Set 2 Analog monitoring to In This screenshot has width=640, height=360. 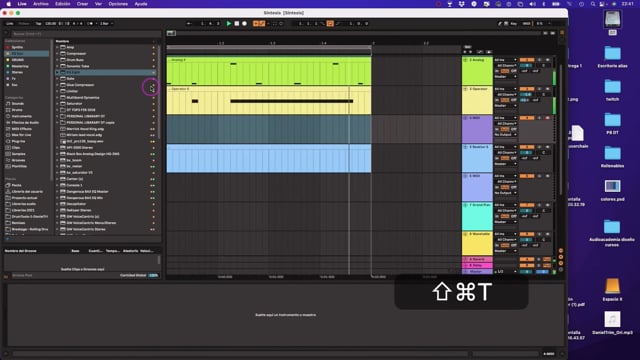click(x=497, y=71)
